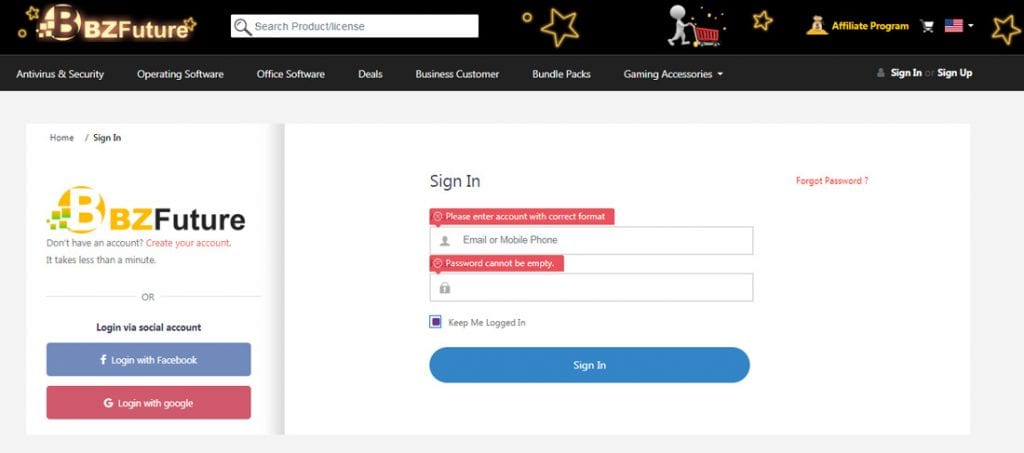Click the Affiliate Program money bag icon
Screen dimensions: 1024x453
coord(817,25)
